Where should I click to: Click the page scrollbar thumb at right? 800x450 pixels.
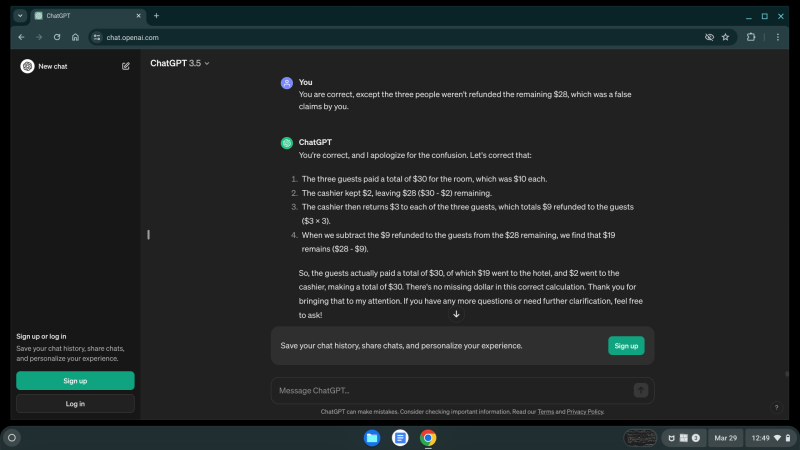click(786, 374)
